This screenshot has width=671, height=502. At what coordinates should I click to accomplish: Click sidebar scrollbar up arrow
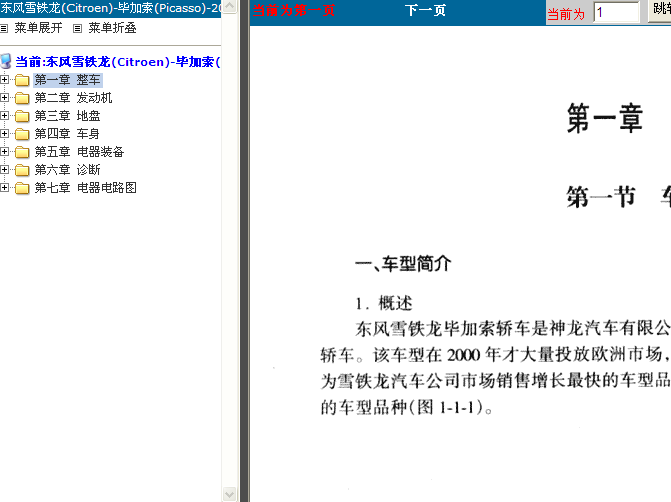pyautogui.click(x=229, y=6)
